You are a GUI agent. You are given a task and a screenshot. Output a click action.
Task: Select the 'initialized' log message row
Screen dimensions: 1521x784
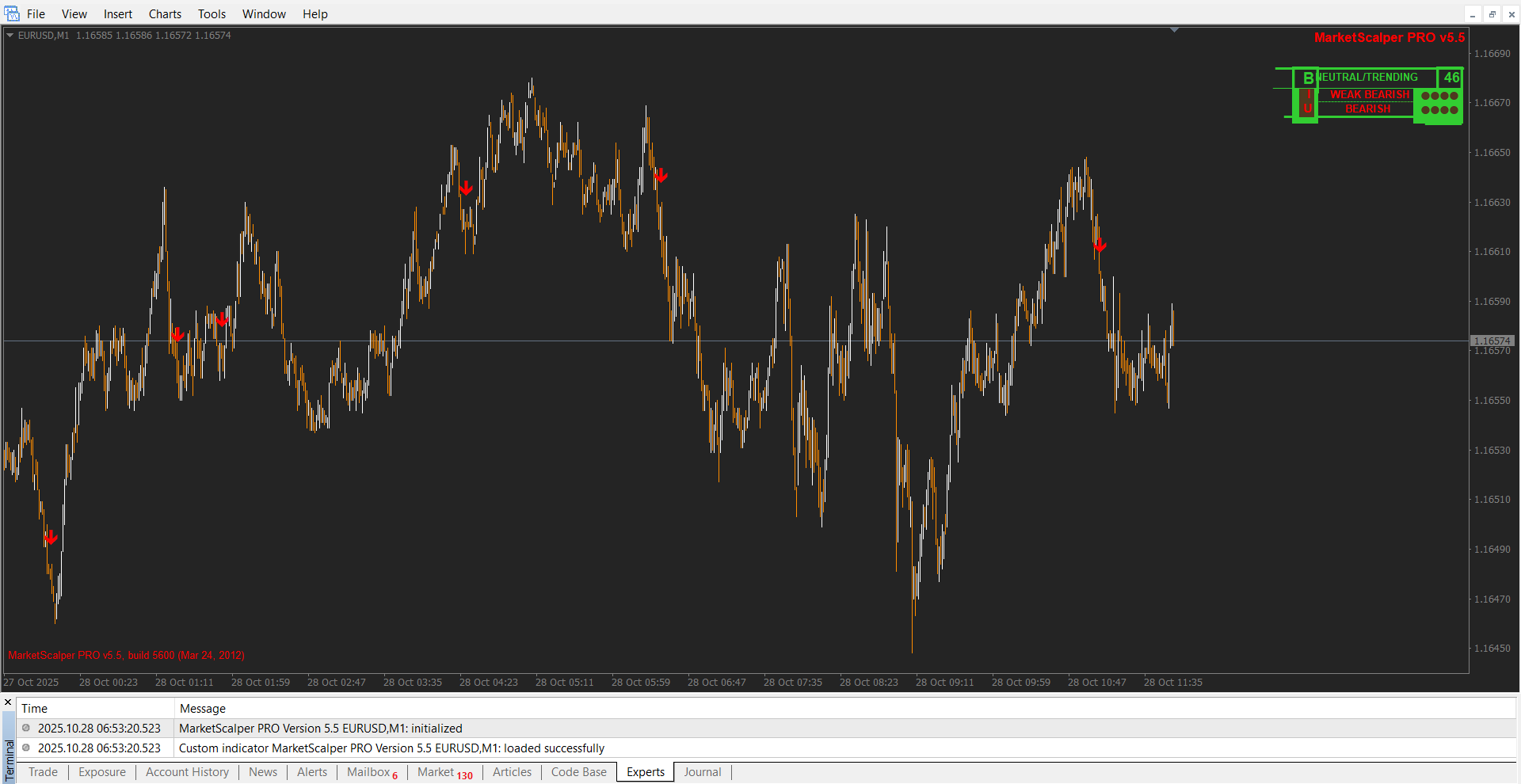click(766, 729)
